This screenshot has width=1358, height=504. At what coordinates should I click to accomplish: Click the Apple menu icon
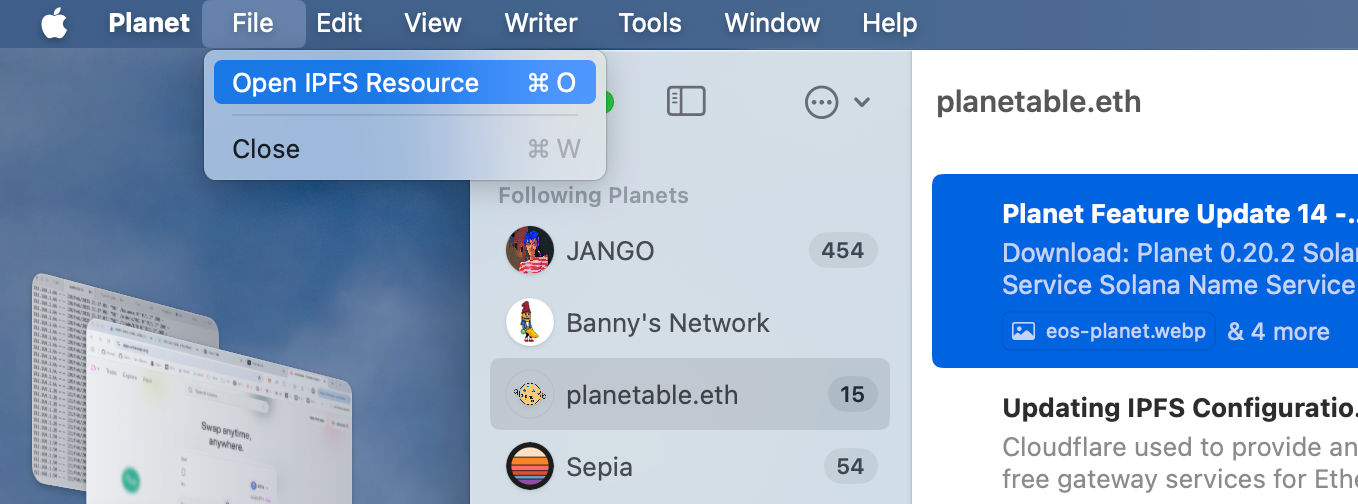click(x=54, y=23)
